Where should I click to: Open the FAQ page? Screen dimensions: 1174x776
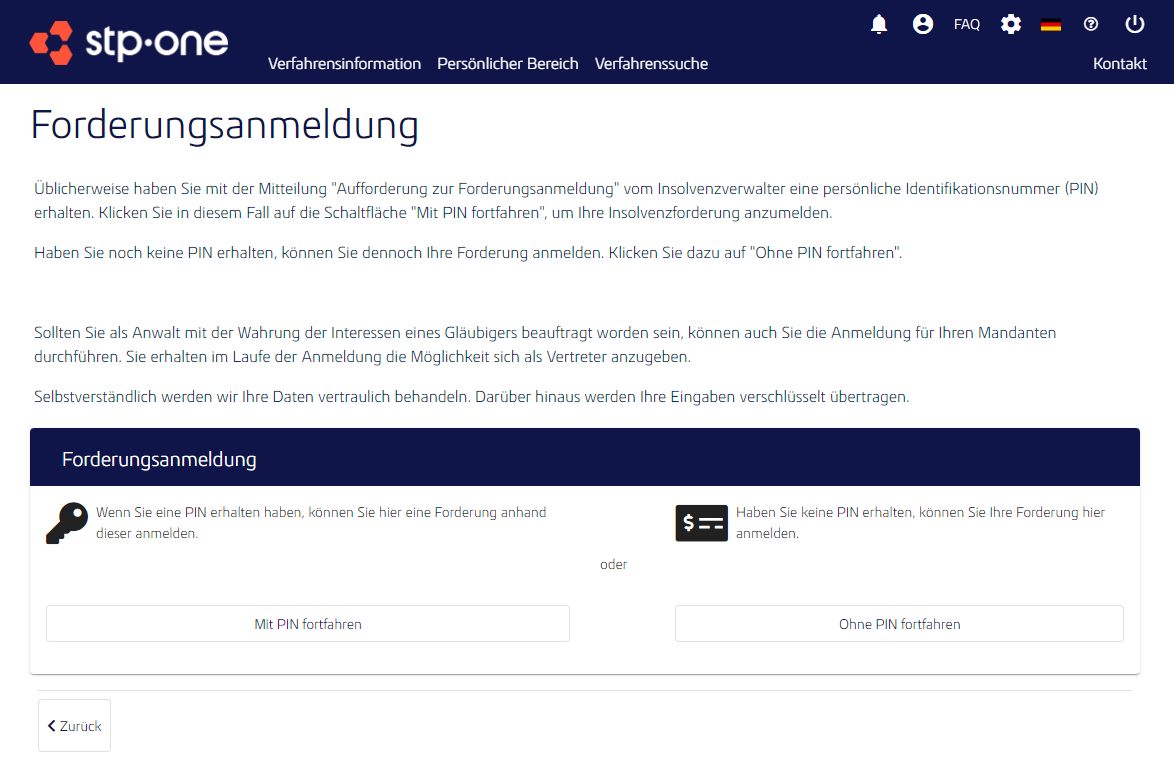click(x=966, y=23)
